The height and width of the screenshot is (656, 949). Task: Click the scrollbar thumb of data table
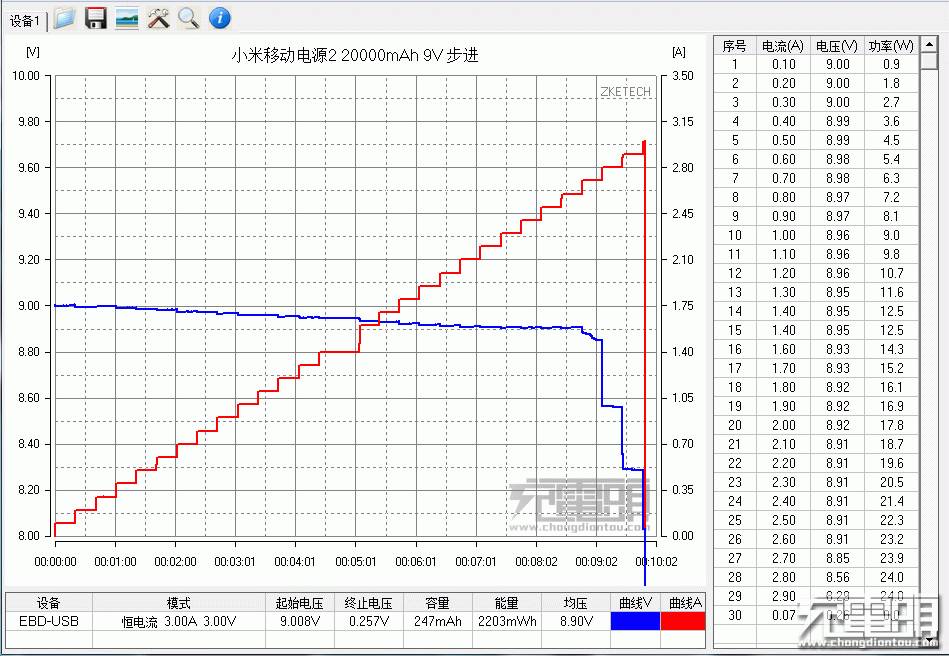[x=928, y=61]
